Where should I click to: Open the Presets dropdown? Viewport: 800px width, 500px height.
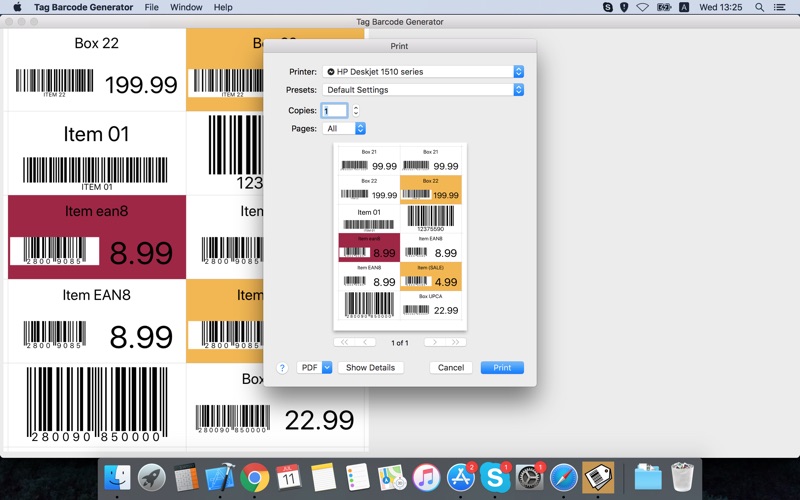tap(423, 90)
